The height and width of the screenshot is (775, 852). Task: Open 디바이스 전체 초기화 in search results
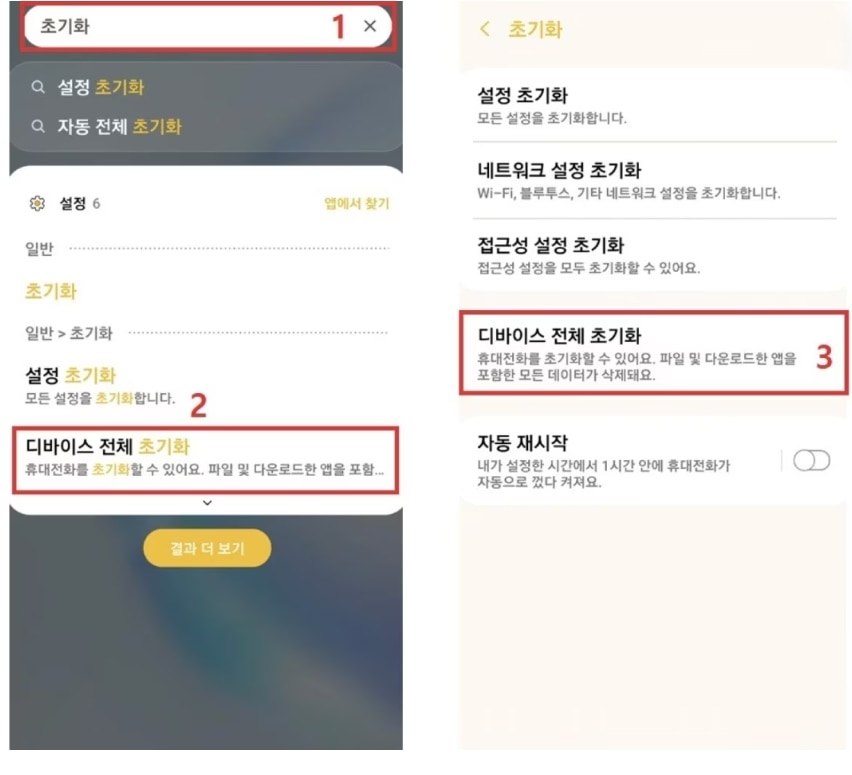click(x=205, y=460)
